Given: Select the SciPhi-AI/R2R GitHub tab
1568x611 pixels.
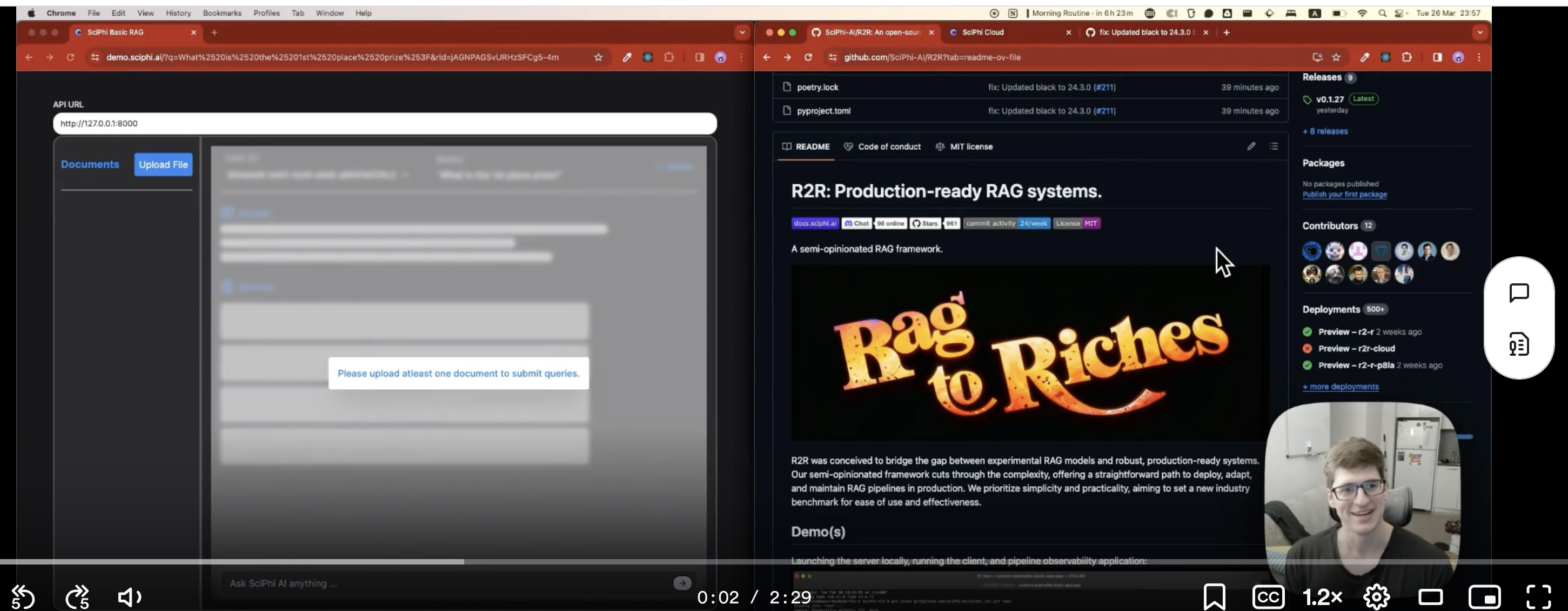Looking at the screenshot, I should click(x=872, y=32).
